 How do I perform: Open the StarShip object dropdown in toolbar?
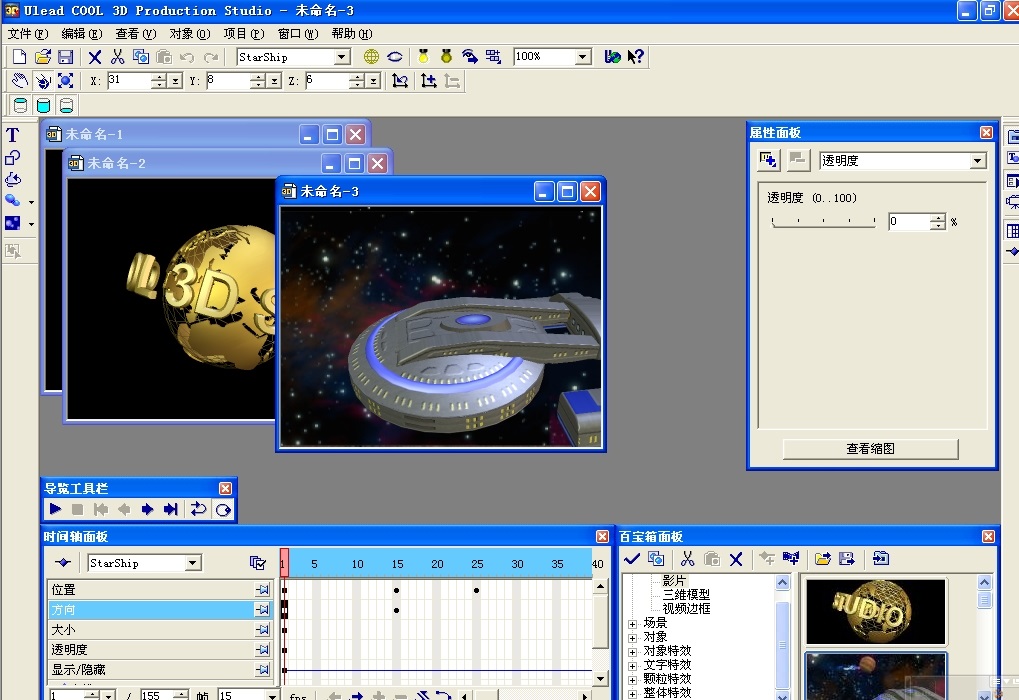(341, 57)
